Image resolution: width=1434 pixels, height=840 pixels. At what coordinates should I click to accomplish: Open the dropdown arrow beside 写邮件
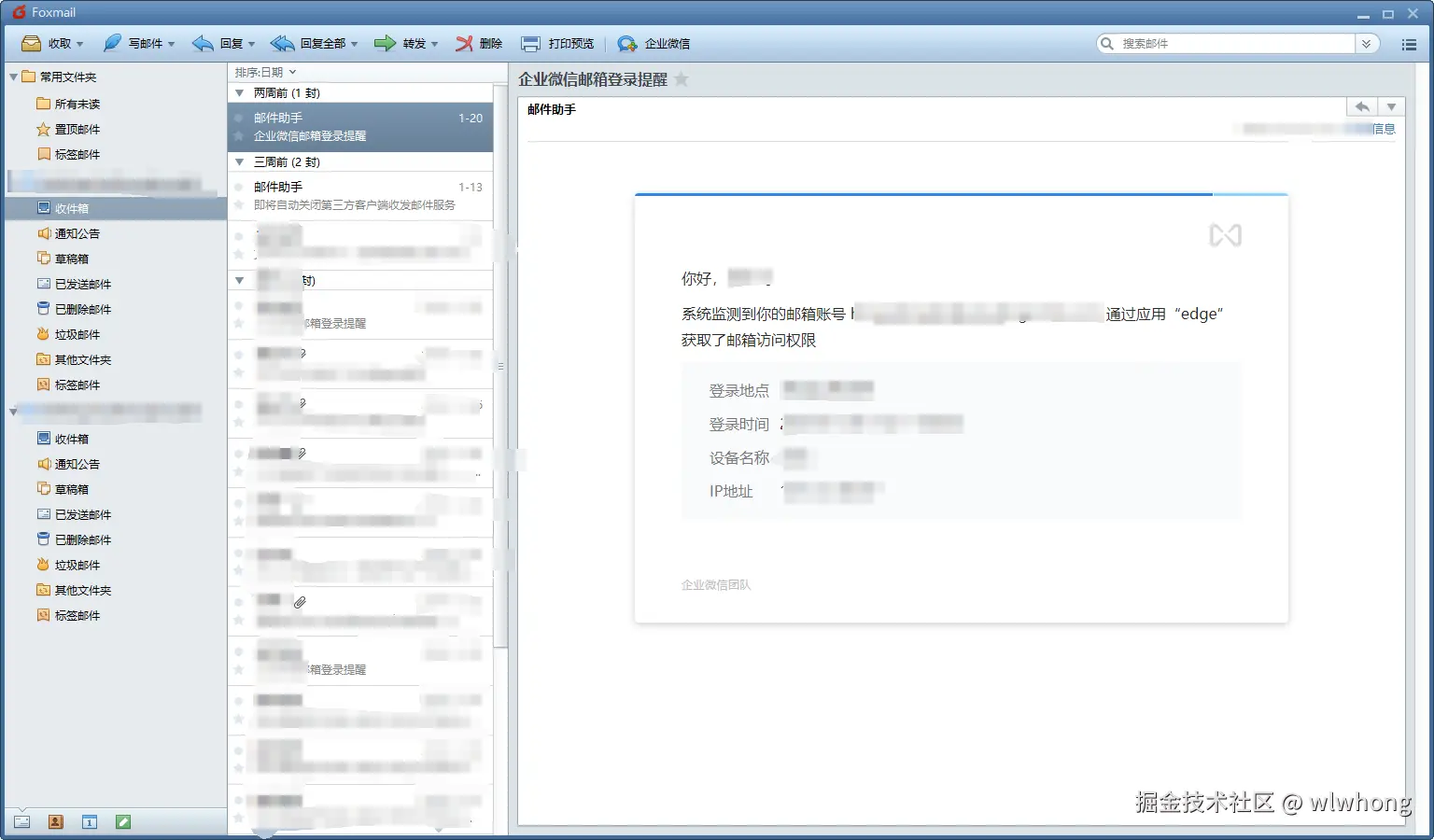[172, 44]
